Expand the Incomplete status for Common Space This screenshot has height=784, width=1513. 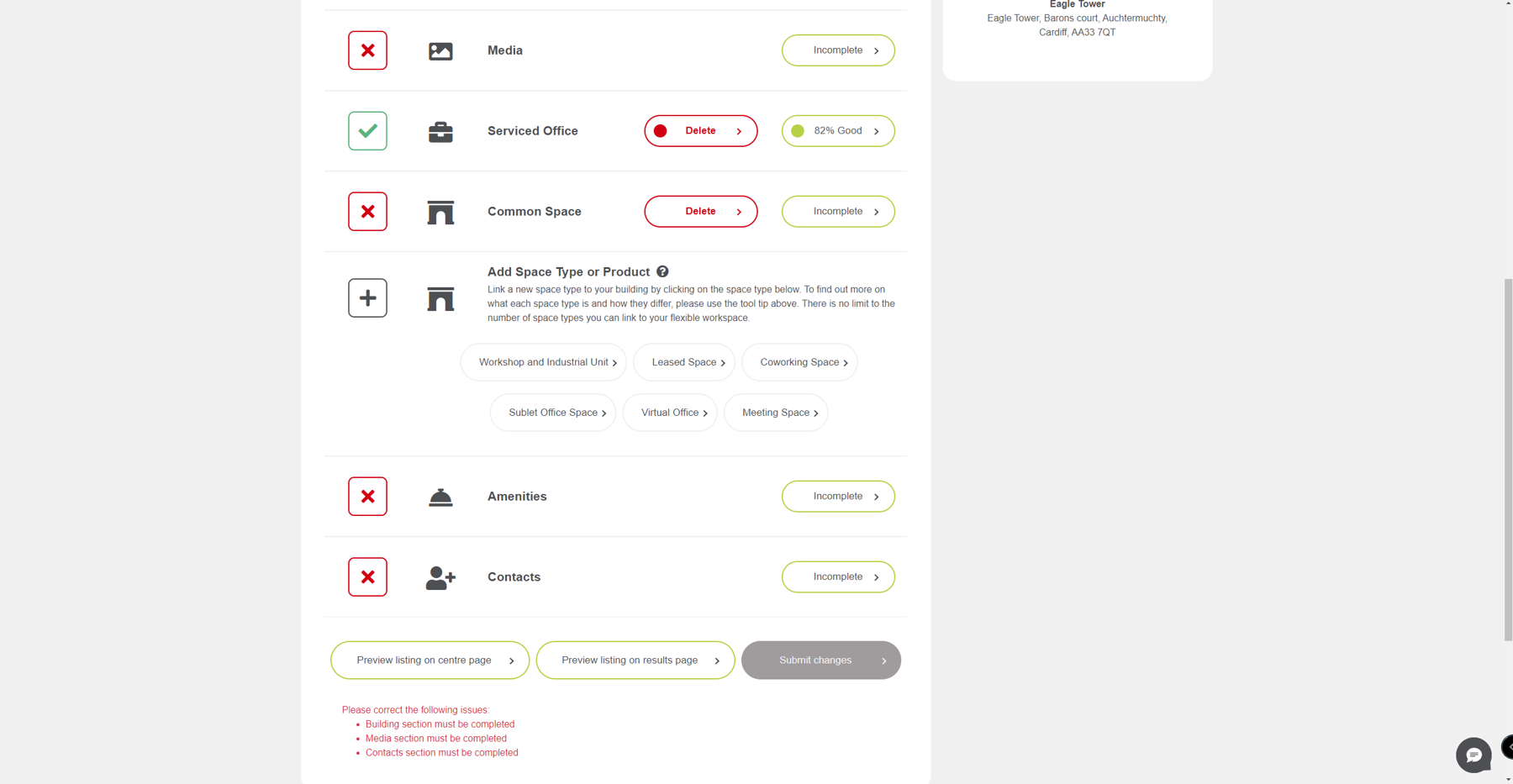(x=837, y=211)
